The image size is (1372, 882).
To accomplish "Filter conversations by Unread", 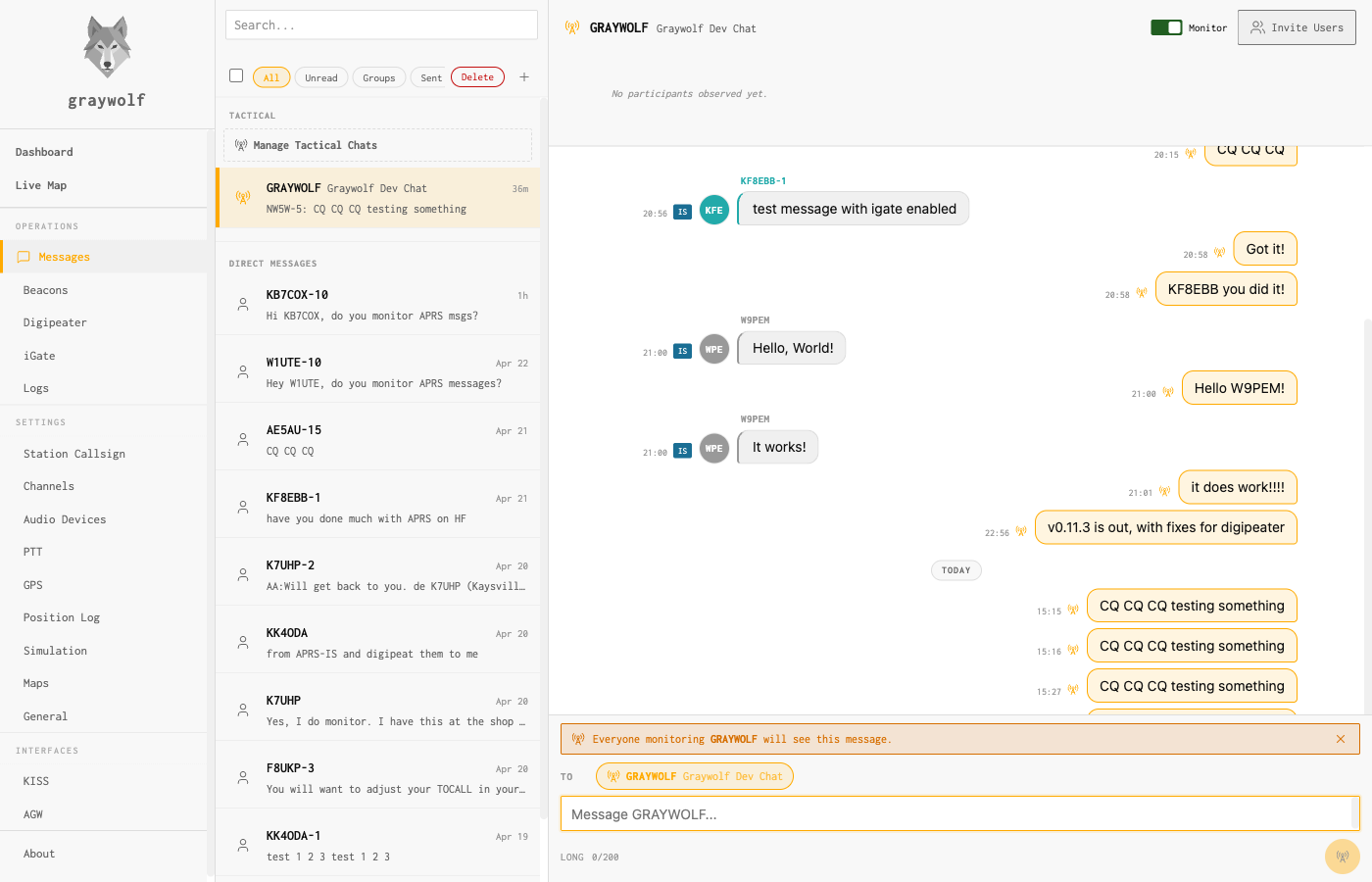I will (321, 77).
